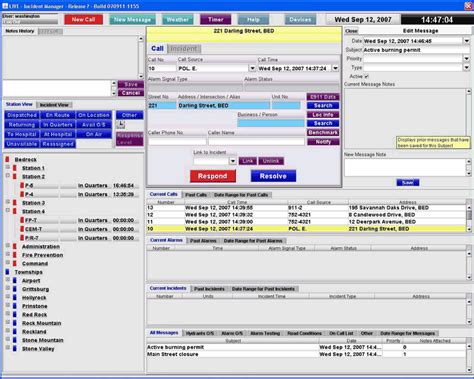Viewport: 474px width, 379px height.
Task: Open the message Type dropdown
Action: coord(466,67)
